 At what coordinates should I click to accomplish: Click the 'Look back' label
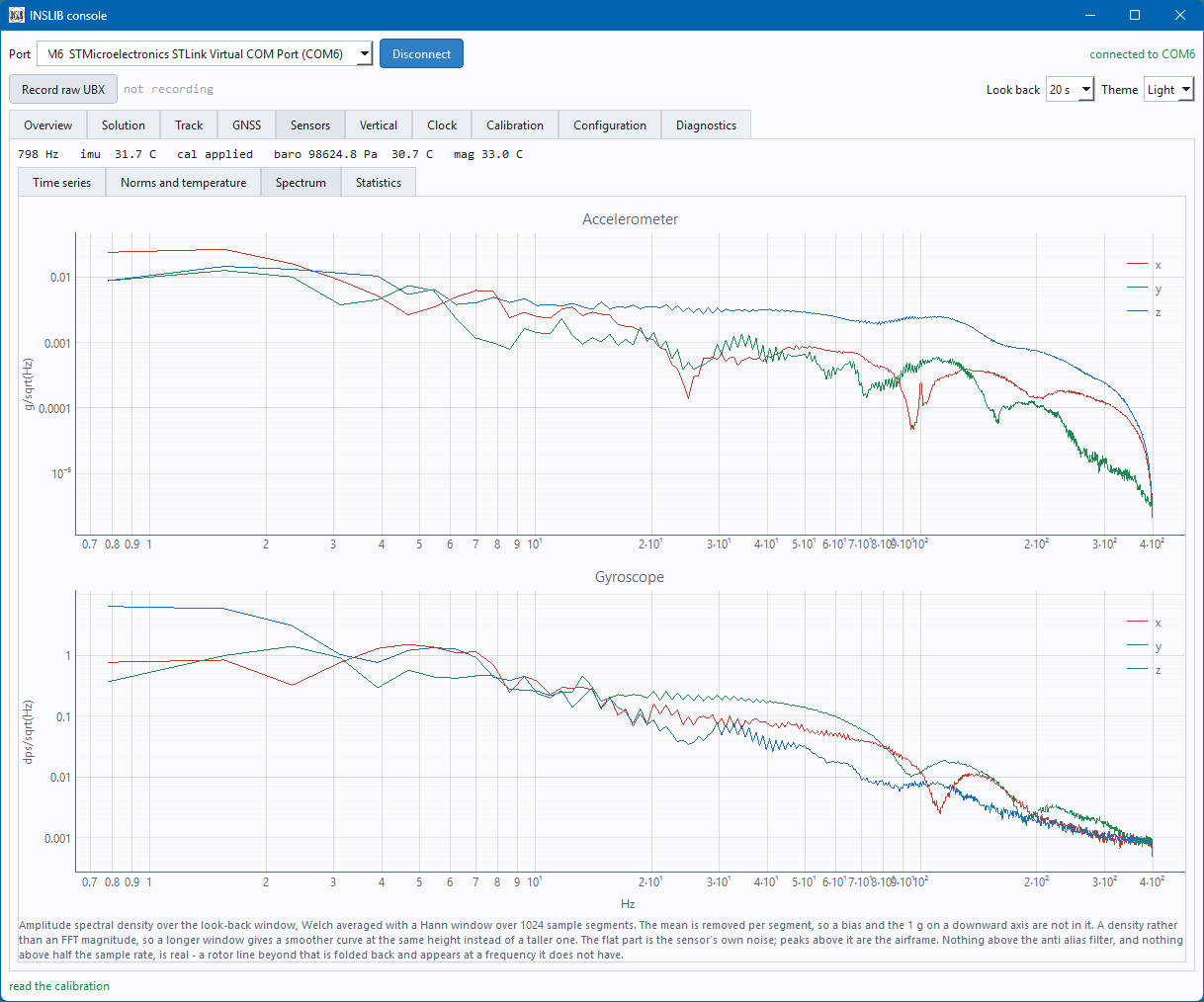(1013, 89)
